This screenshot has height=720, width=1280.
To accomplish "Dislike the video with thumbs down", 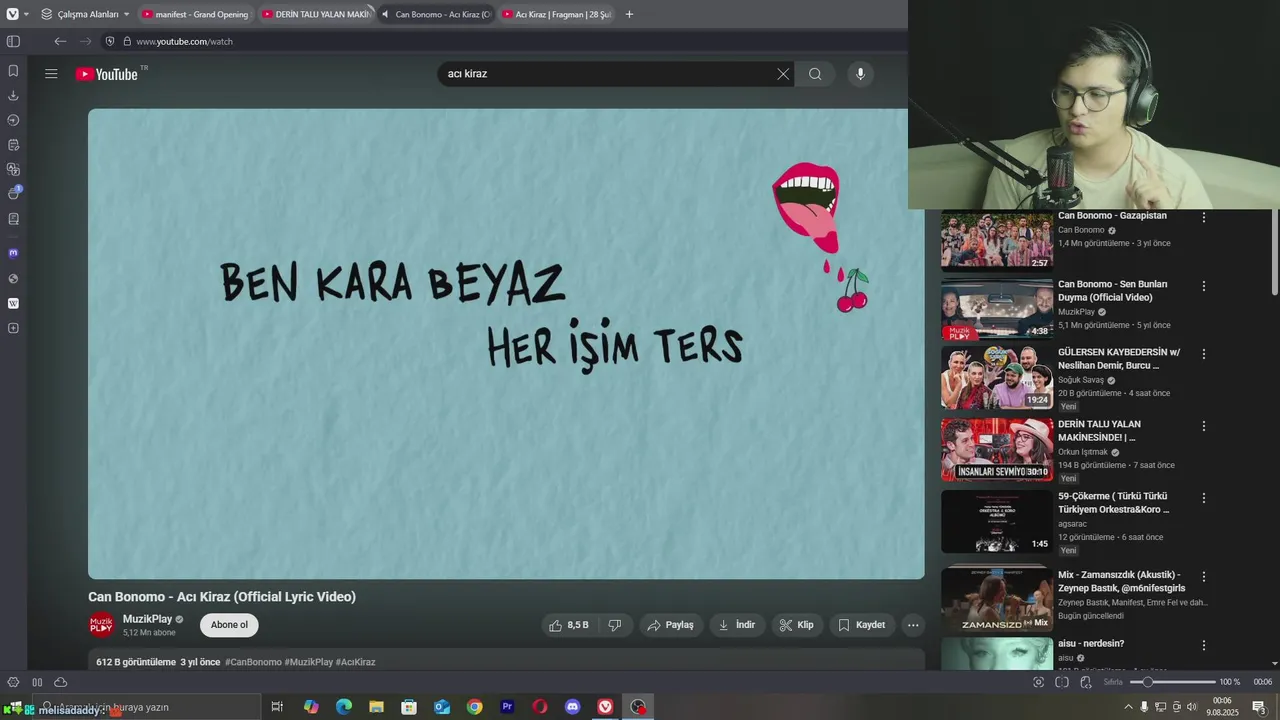I will [x=615, y=625].
